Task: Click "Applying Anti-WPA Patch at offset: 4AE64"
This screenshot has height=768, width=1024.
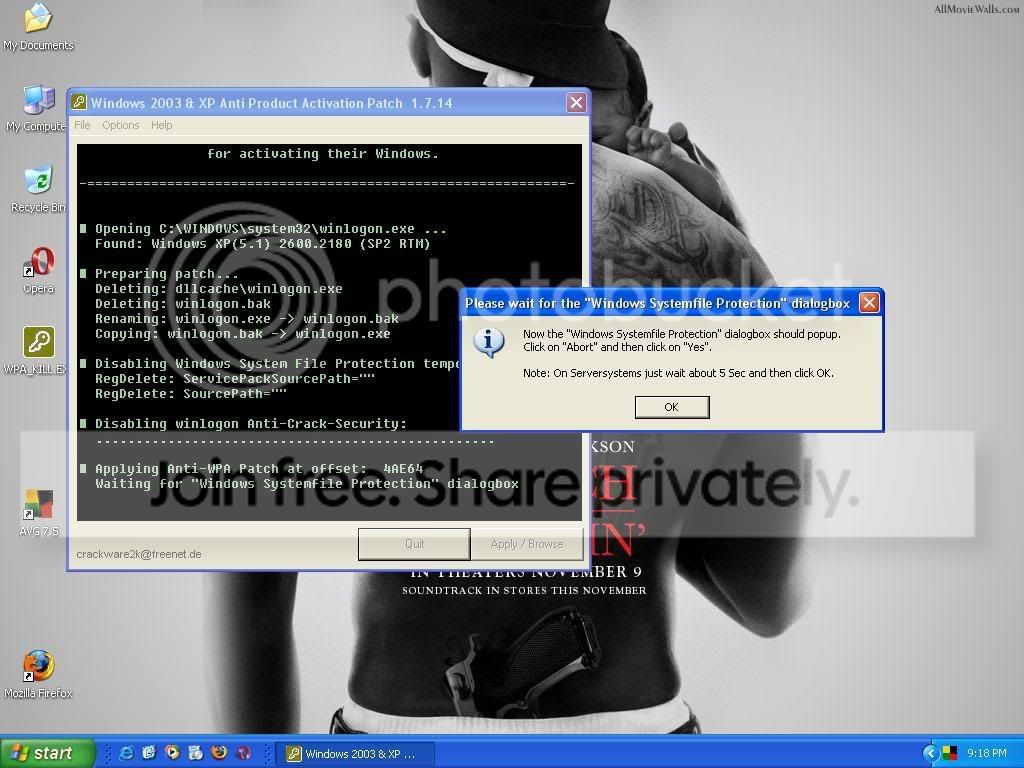Action: [x=259, y=469]
